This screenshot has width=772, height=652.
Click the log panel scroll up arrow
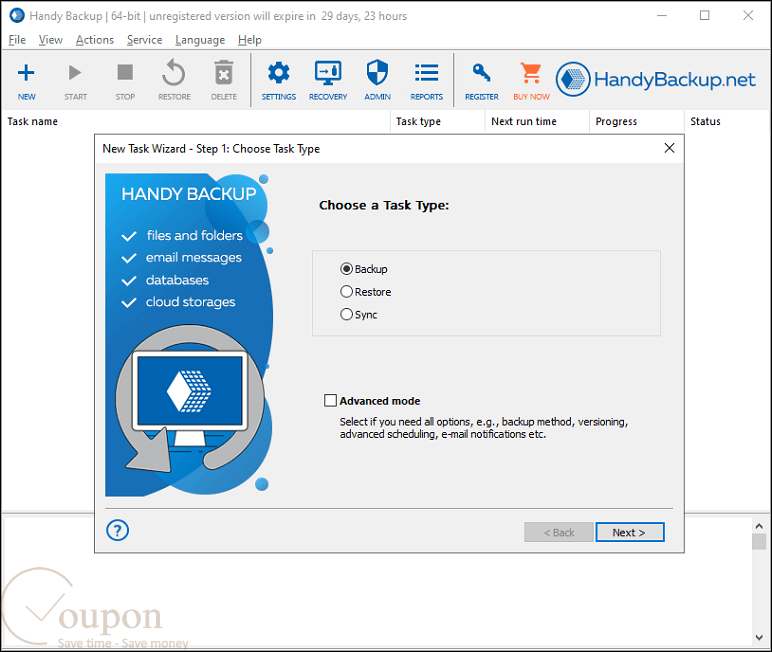[x=759, y=526]
